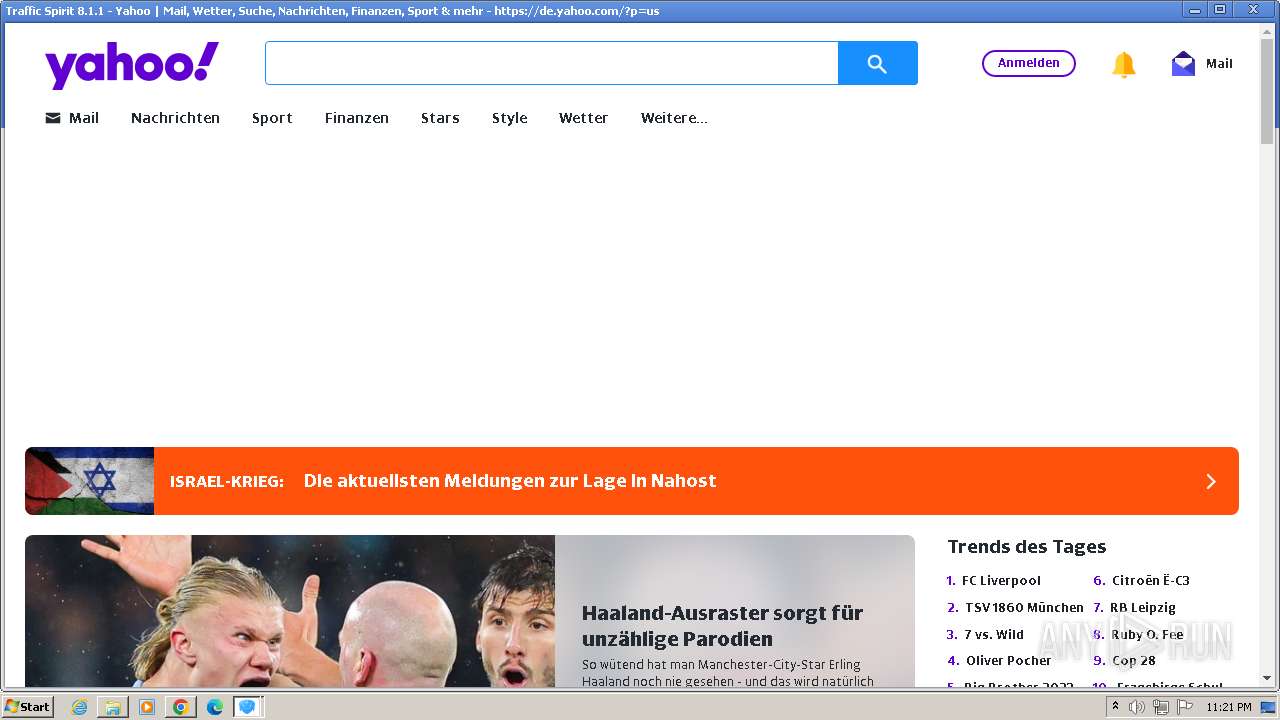Open trend FC Liverpool

[1001, 580]
